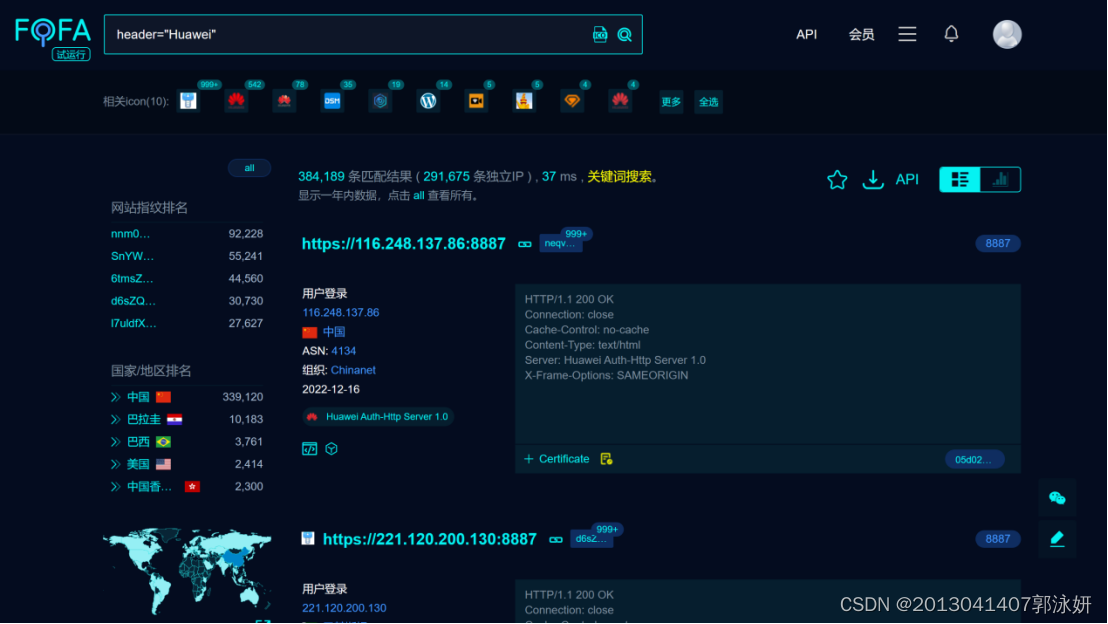Click organization Chinanet link

click(353, 370)
